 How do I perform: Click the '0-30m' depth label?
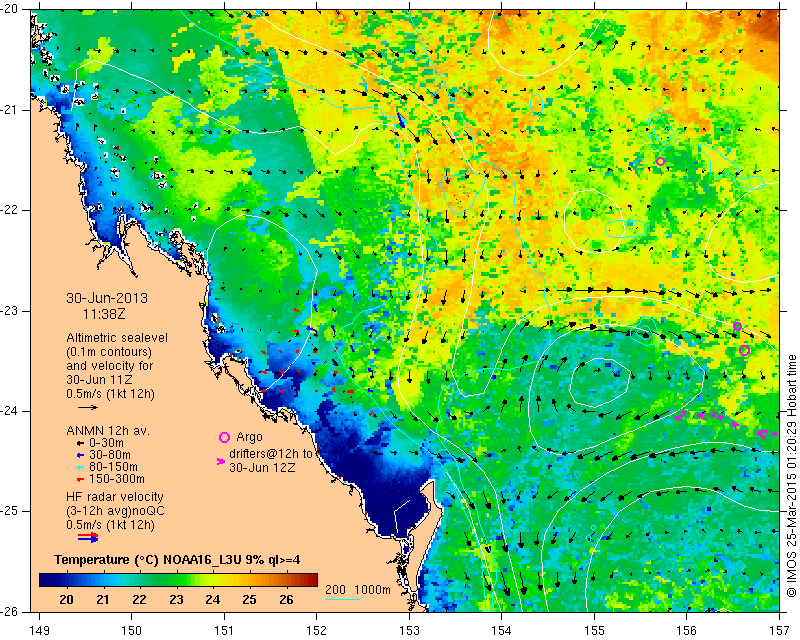pyautogui.click(x=106, y=443)
